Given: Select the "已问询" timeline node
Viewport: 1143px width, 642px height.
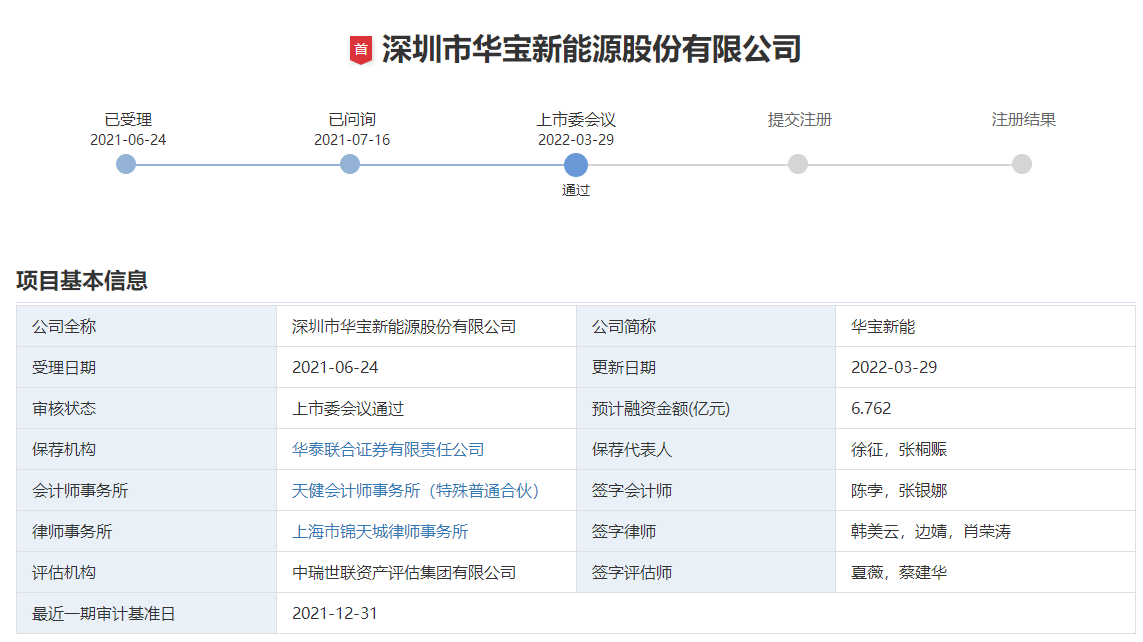Looking at the screenshot, I should point(350,164).
